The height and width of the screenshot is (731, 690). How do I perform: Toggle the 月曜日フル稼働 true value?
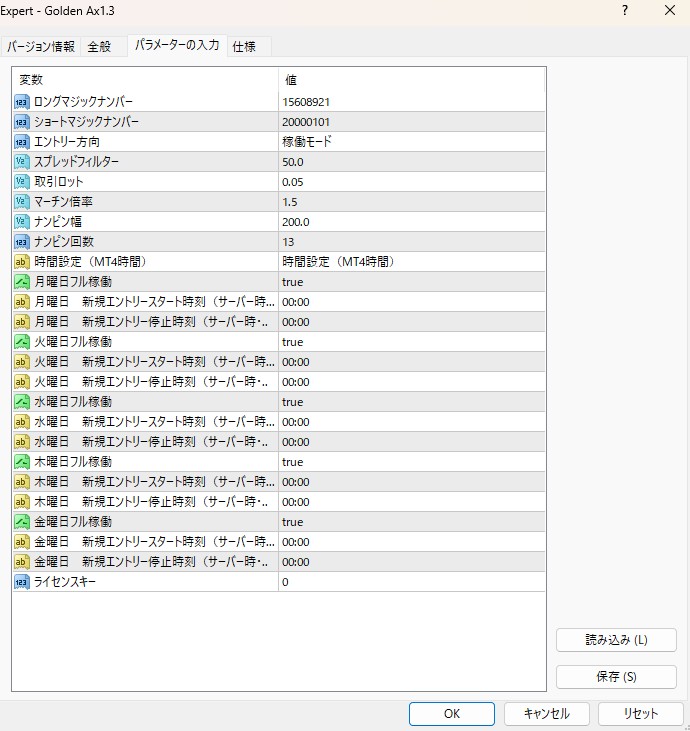[412, 282]
